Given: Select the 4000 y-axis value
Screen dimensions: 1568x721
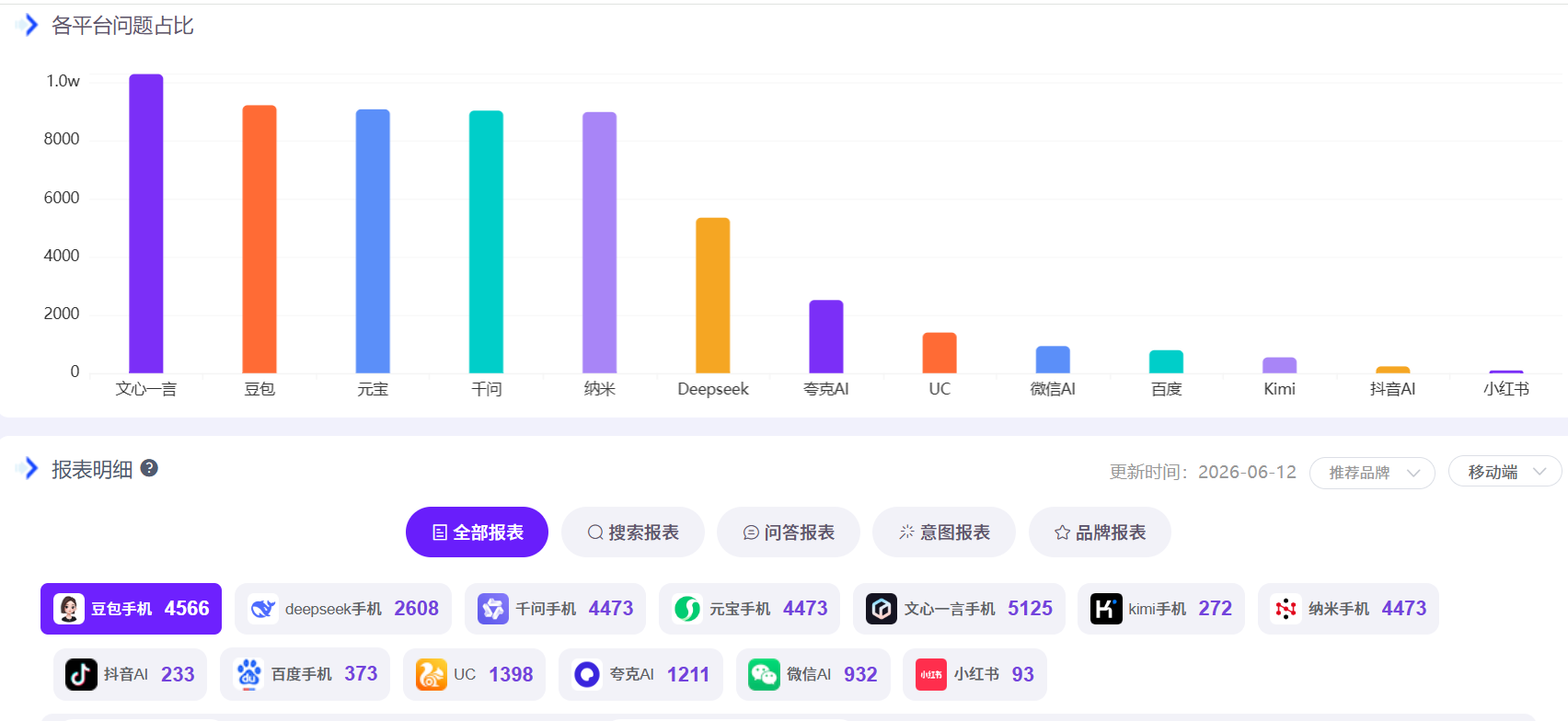Looking at the screenshot, I should 62,256.
